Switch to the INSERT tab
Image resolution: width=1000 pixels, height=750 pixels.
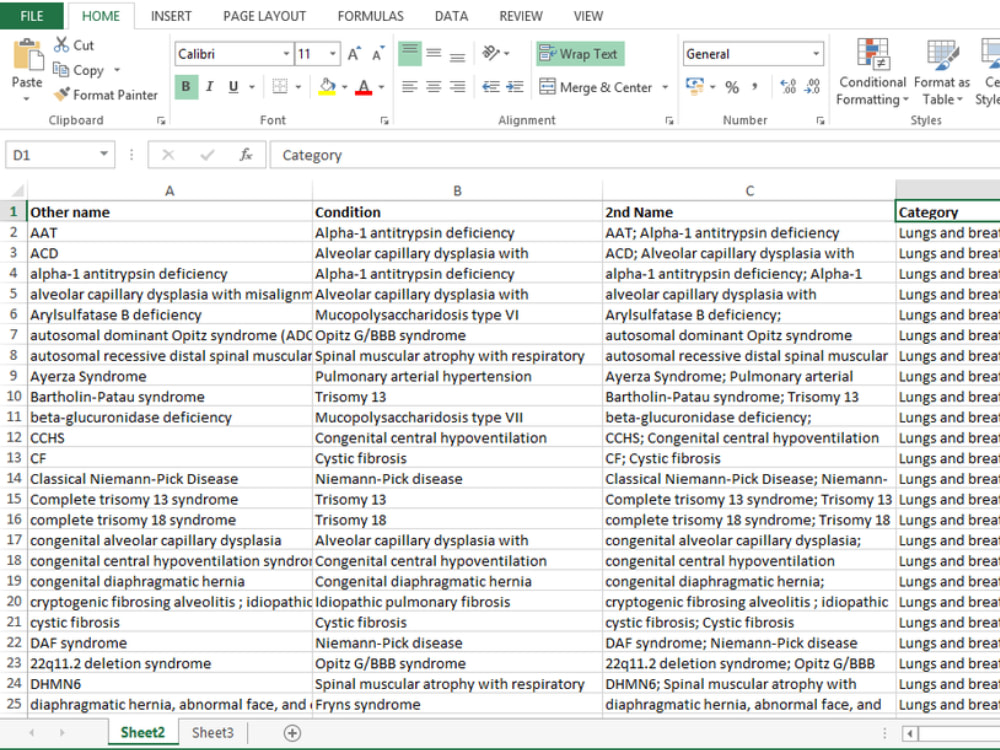171,16
